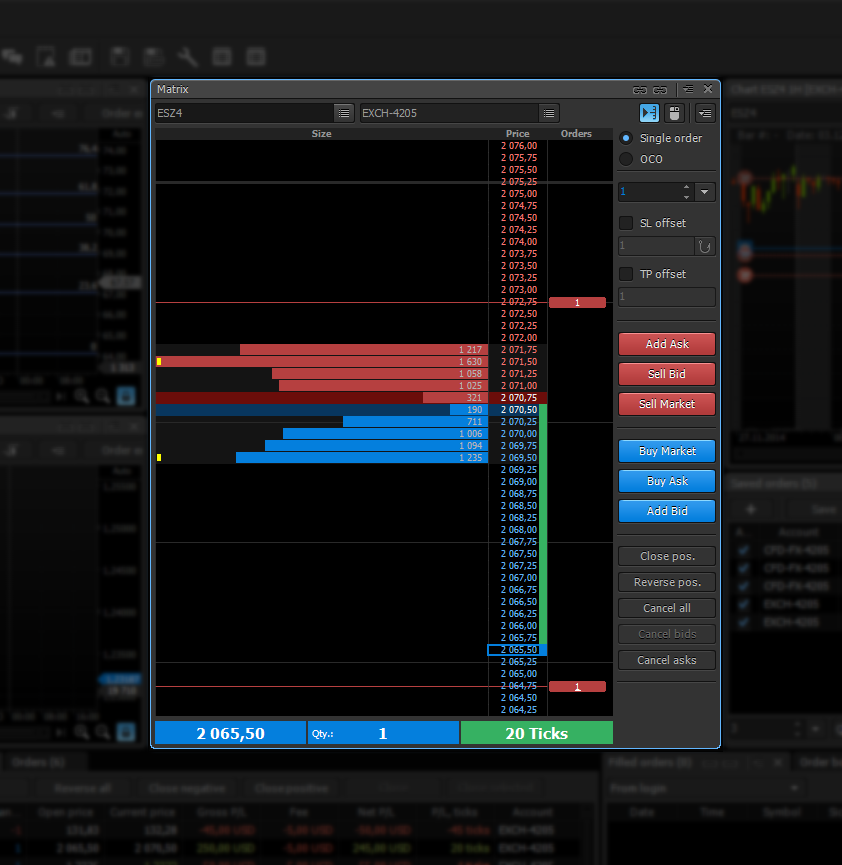The height and width of the screenshot is (865, 842).
Task: Enable the mouse trading mode icon
Action: (x=674, y=113)
